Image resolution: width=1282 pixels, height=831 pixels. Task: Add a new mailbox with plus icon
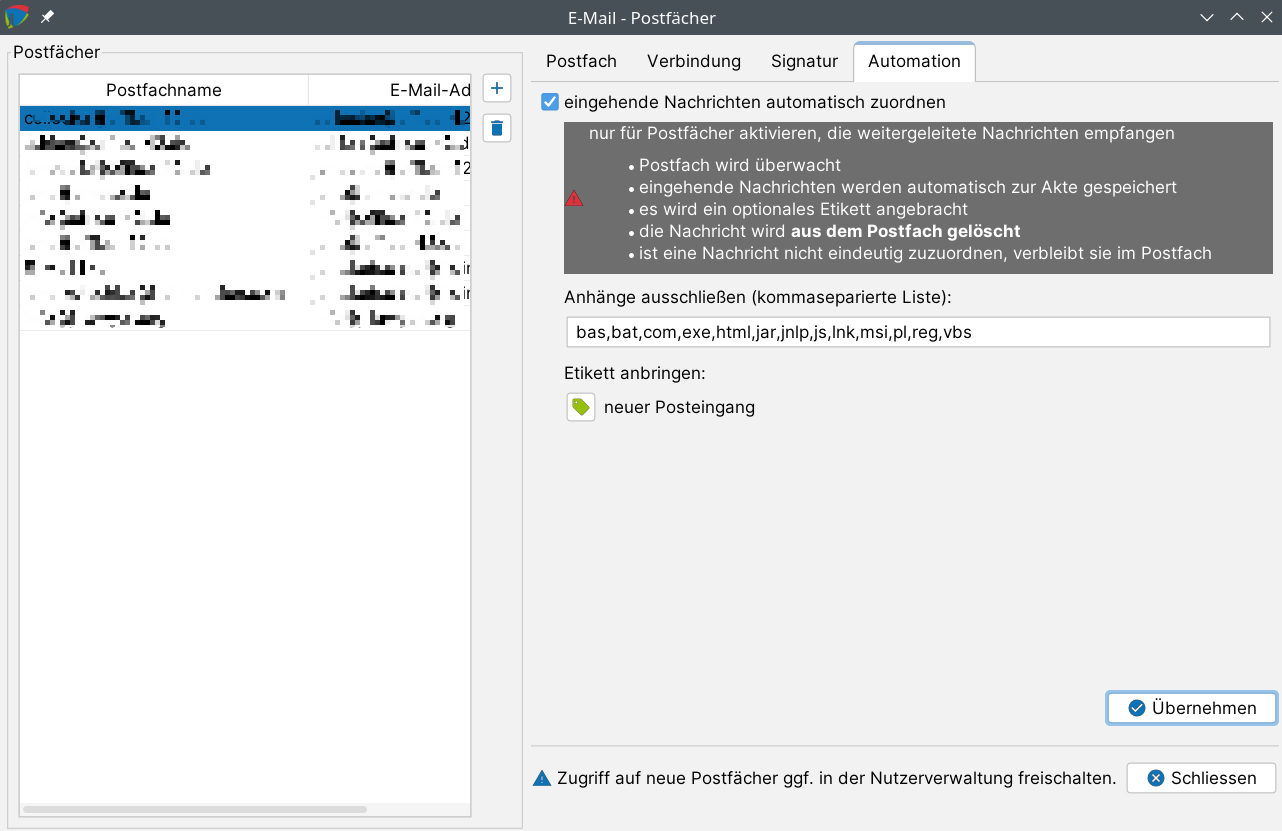point(497,88)
